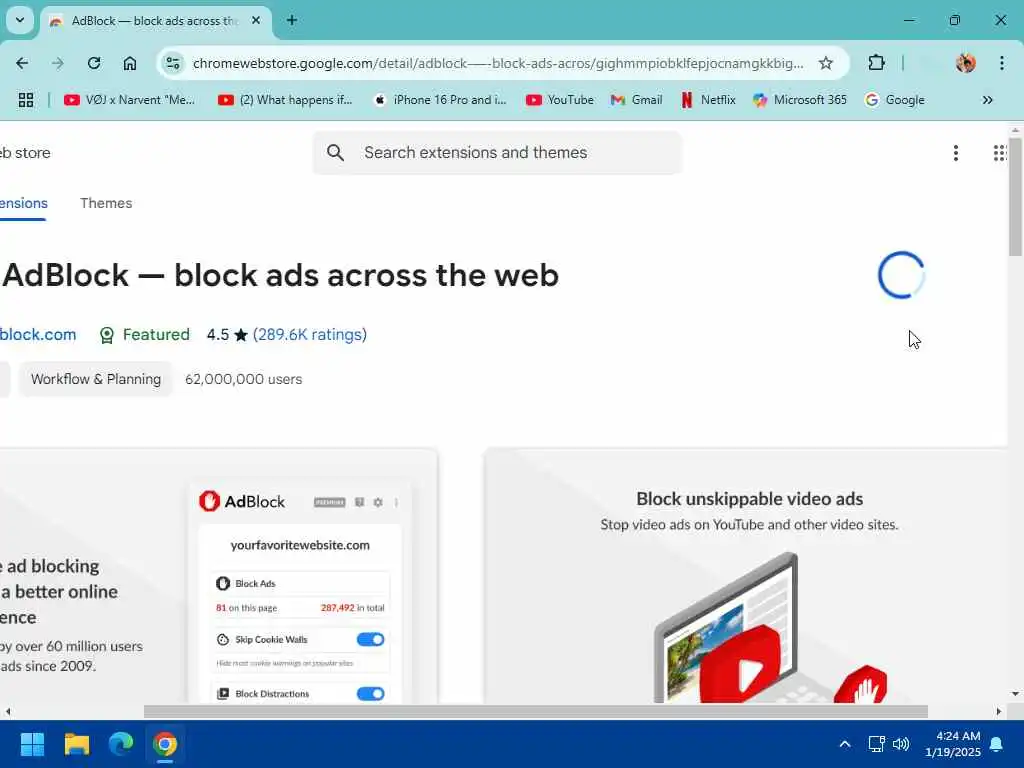The width and height of the screenshot is (1024, 768).
Task: Open the tab search dropdown arrow
Action: point(20,20)
